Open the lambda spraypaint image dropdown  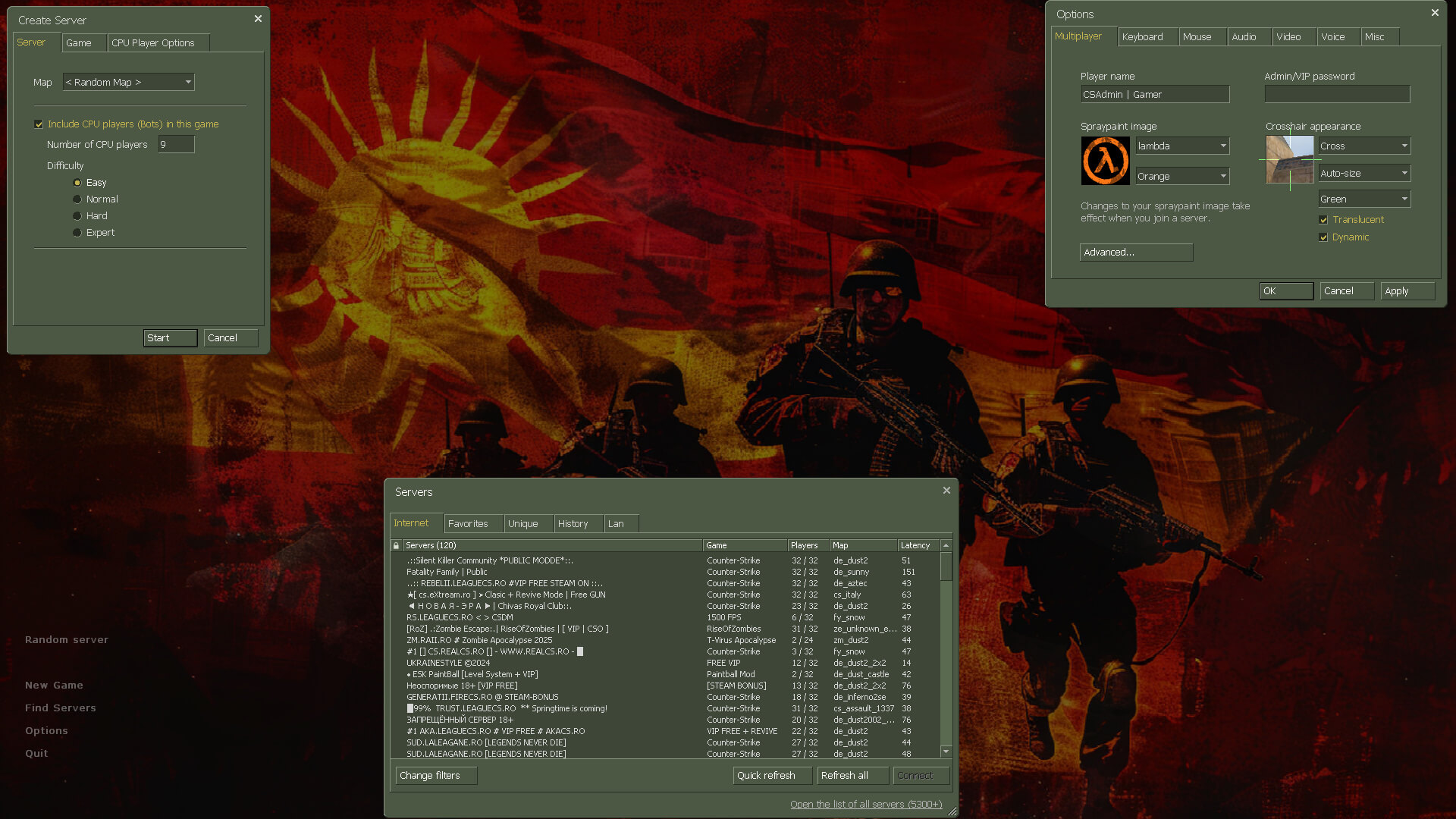coord(1182,146)
